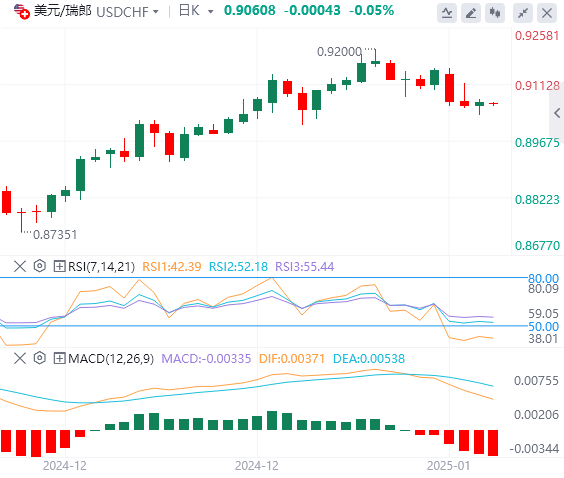The width and height of the screenshot is (564, 478).
Task: Remove the RSI indicator panel
Action: 20,267
